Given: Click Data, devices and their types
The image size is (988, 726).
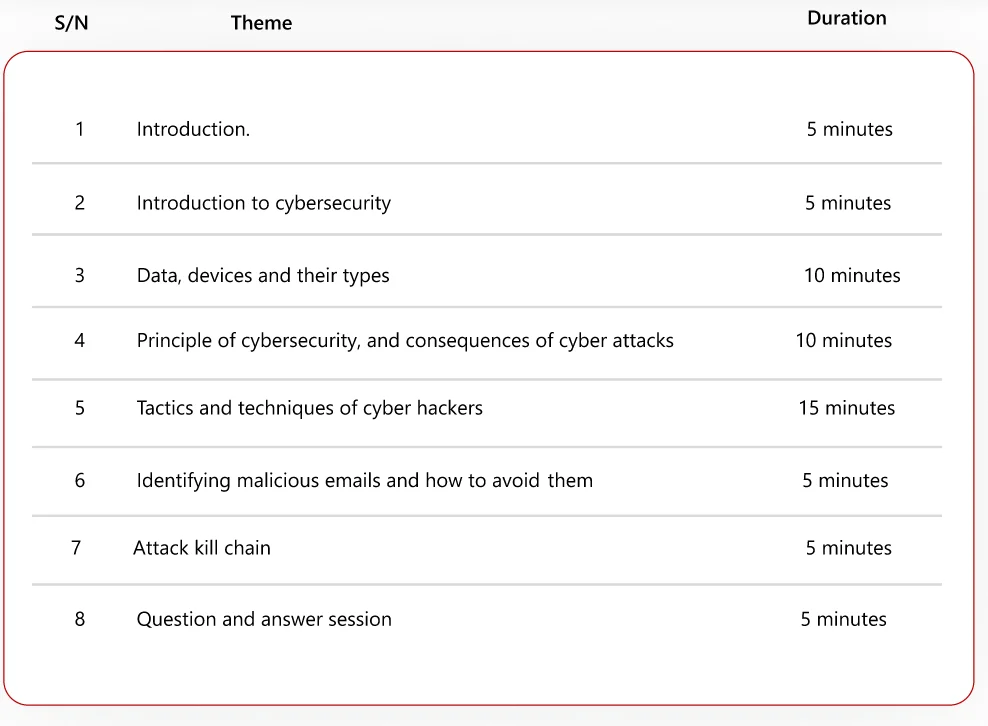Looking at the screenshot, I should [263, 275].
